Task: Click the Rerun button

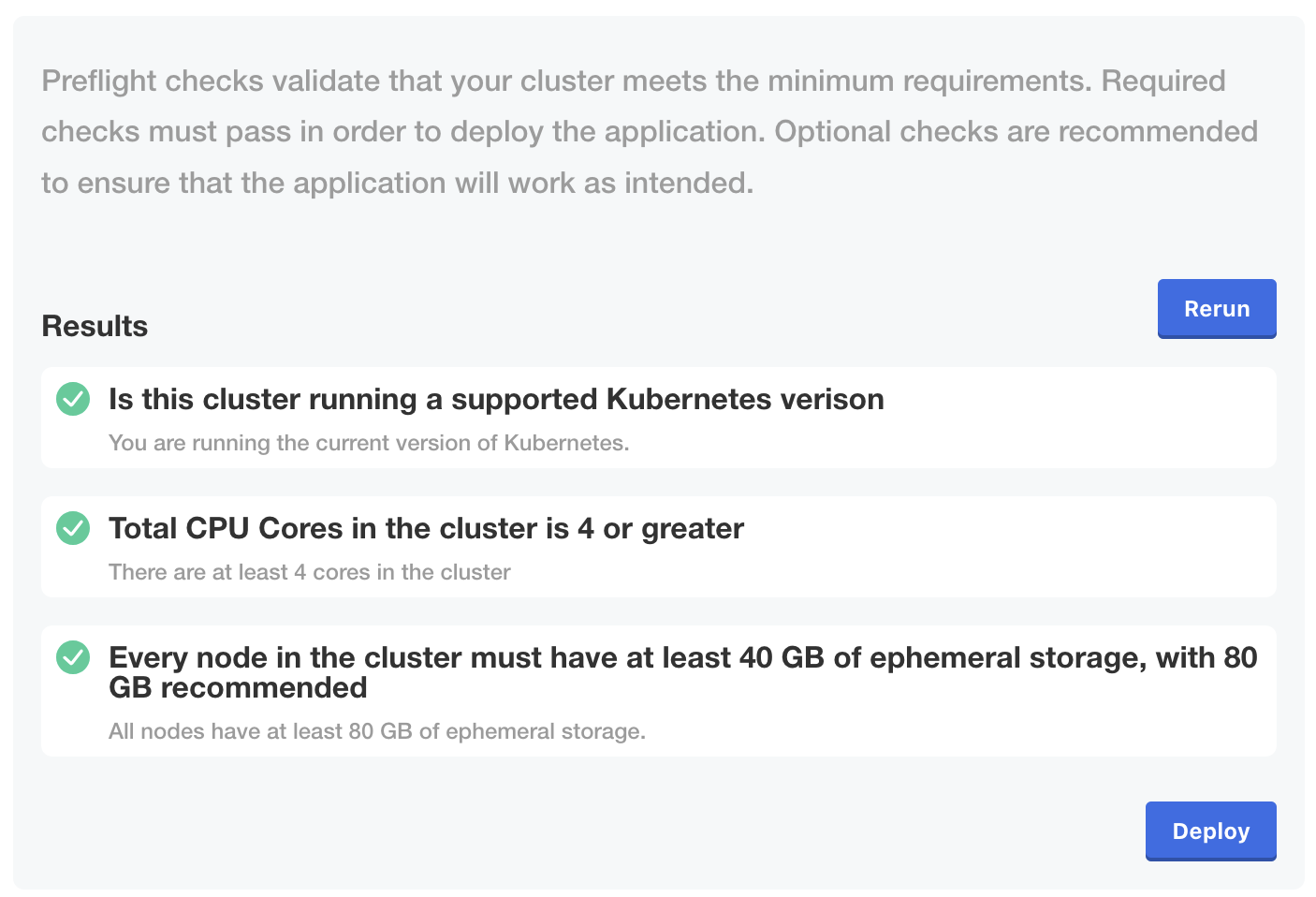Action: click(1216, 309)
